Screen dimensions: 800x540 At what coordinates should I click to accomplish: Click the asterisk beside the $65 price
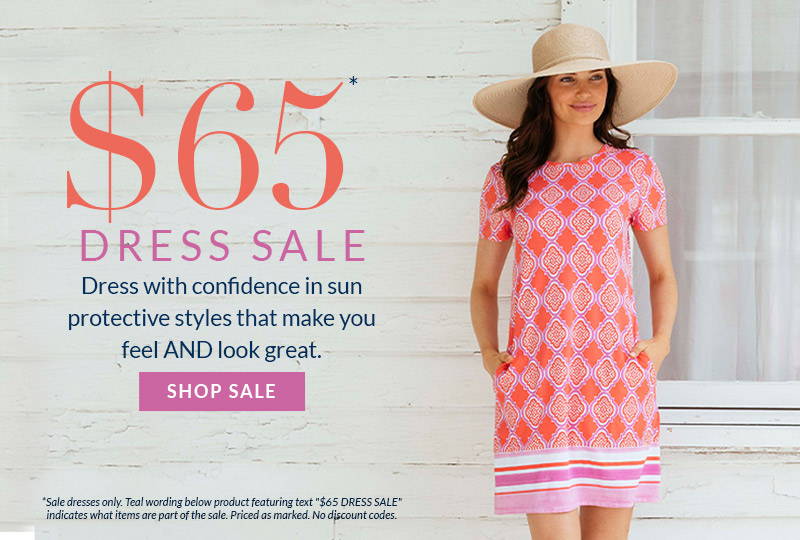point(353,82)
